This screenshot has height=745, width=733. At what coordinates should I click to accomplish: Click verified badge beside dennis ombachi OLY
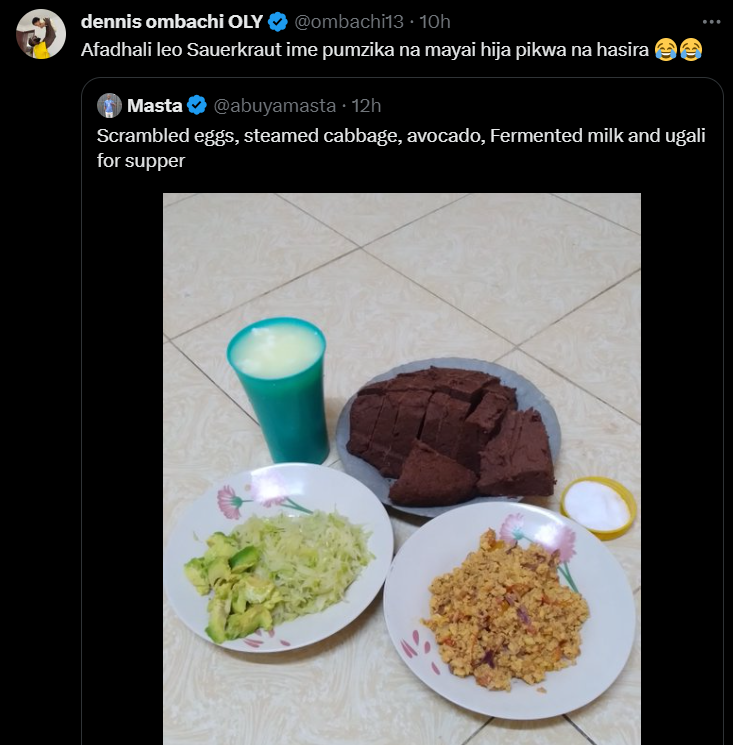point(277,22)
